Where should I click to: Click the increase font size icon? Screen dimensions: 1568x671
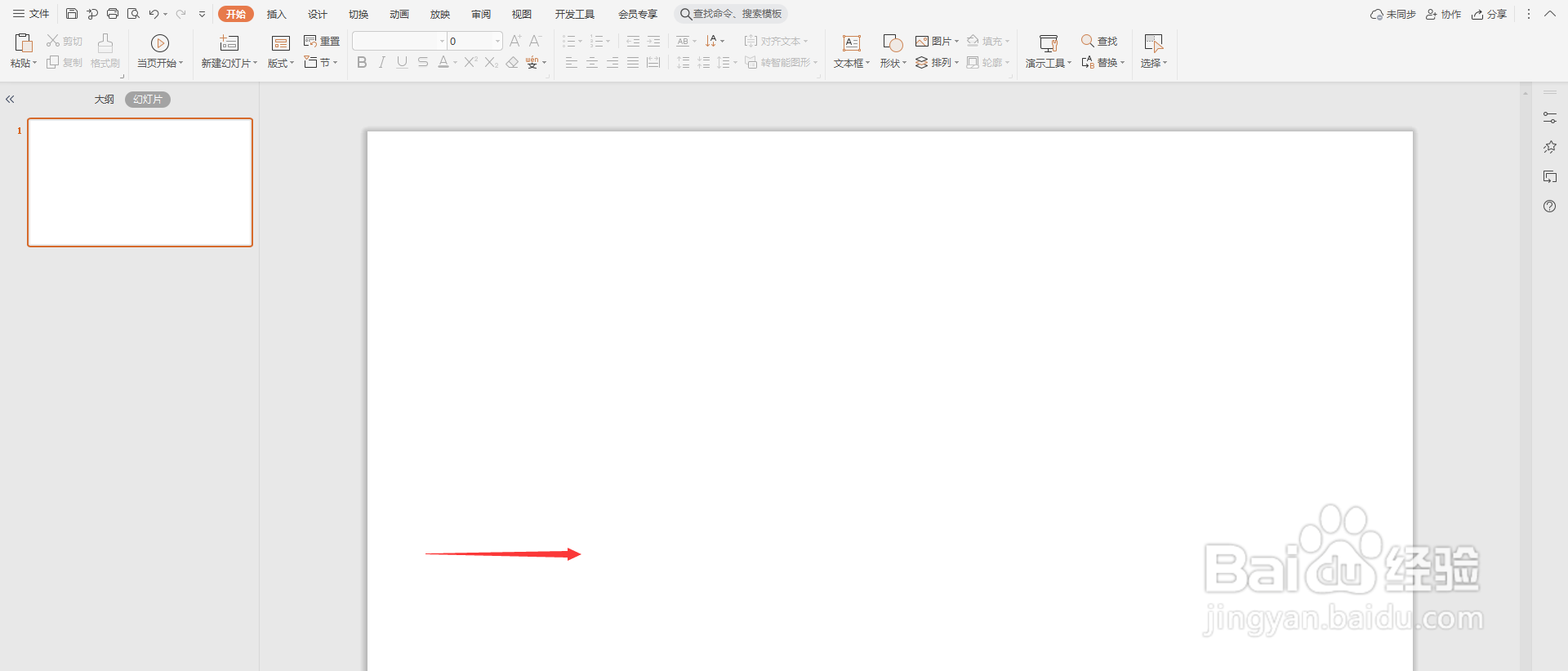coord(515,41)
